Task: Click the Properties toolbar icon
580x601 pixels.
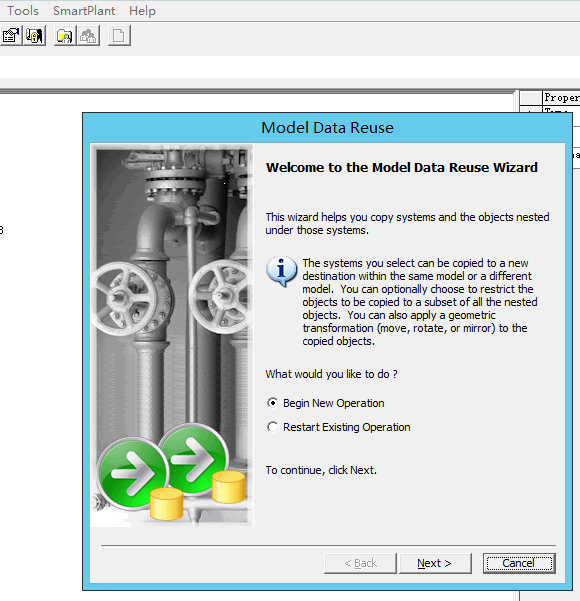Action: tap(10, 36)
